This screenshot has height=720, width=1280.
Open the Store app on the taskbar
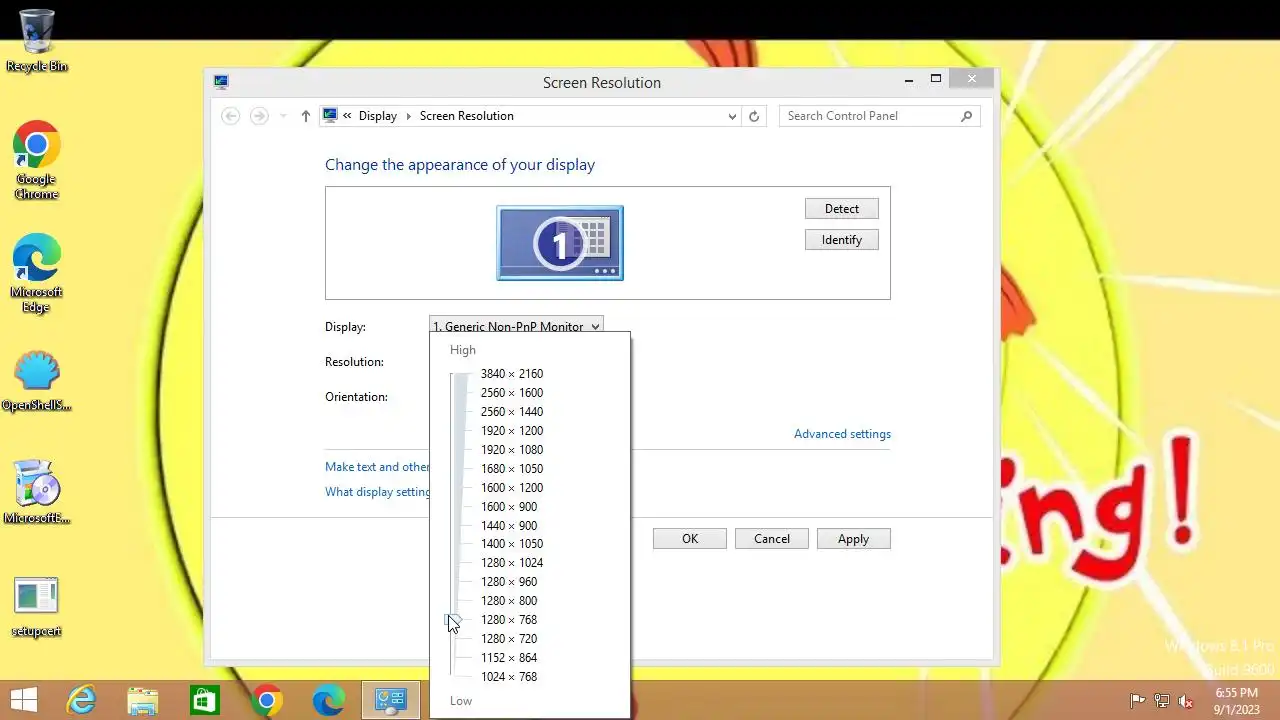click(x=205, y=700)
